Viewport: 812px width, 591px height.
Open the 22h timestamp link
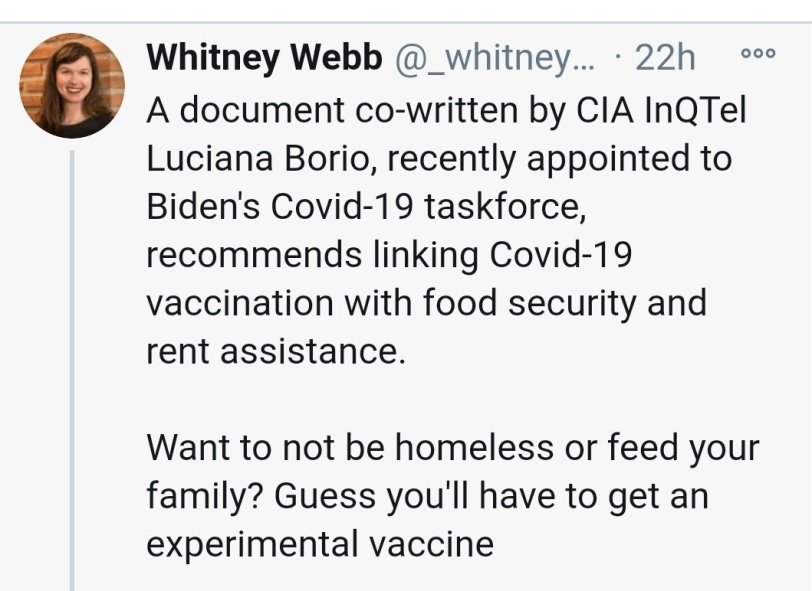point(664,58)
